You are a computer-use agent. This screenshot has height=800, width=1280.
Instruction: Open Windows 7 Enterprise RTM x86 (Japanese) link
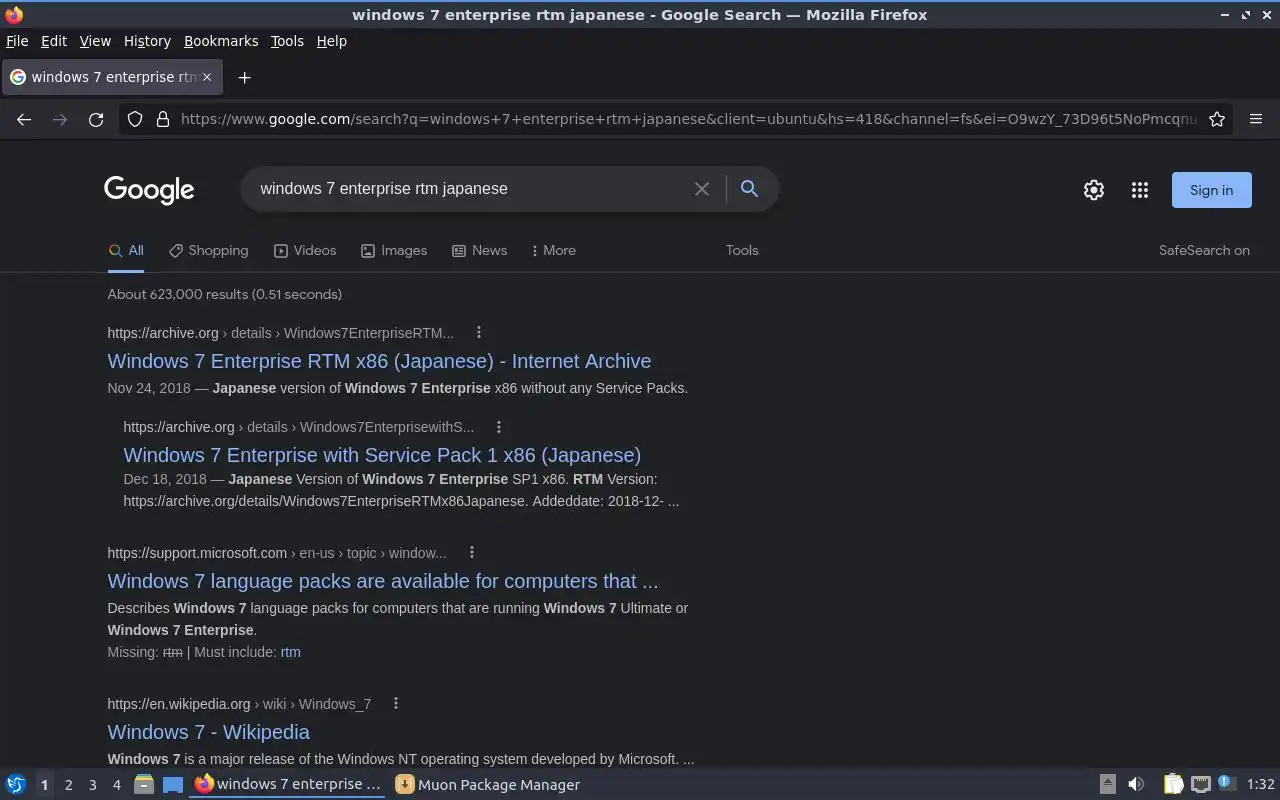click(379, 361)
